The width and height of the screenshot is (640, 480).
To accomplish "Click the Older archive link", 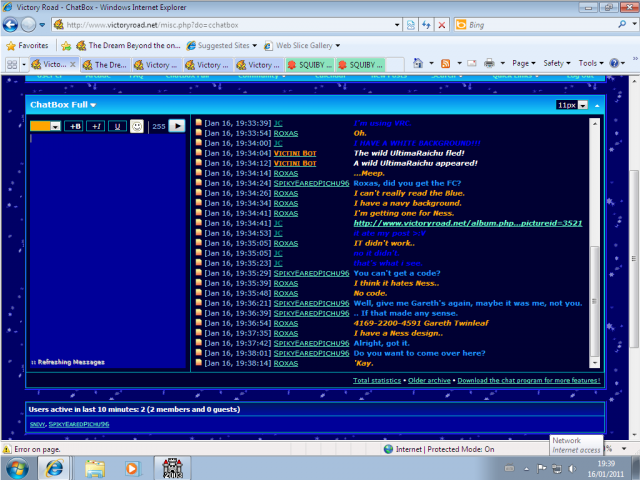I will tap(429, 380).
